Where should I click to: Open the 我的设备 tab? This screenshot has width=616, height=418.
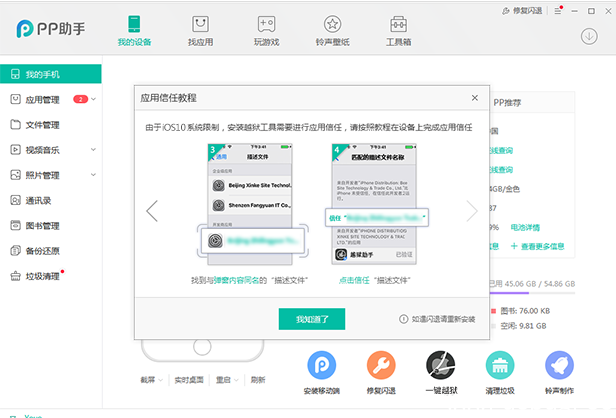point(134,31)
